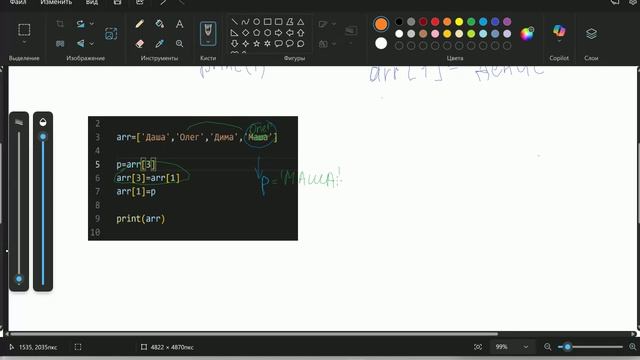The image size is (640, 360).
Task: Click the brush size slider handle
Action: [x=19, y=279]
